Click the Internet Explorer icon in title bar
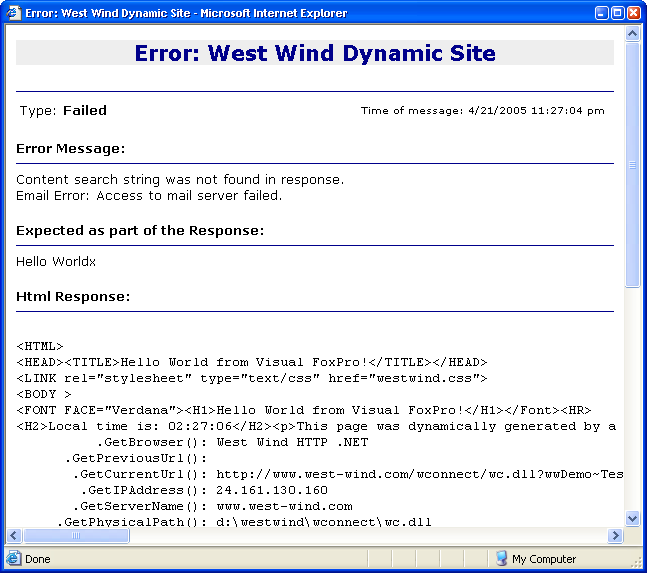Screen dimensions: 647x573 pyautogui.click(x=13, y=13)
